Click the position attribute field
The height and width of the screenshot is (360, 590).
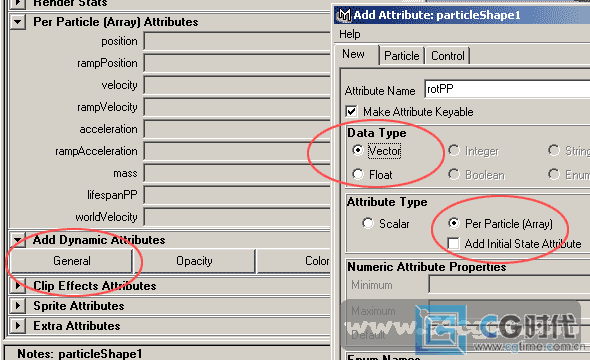coord(237,41)
